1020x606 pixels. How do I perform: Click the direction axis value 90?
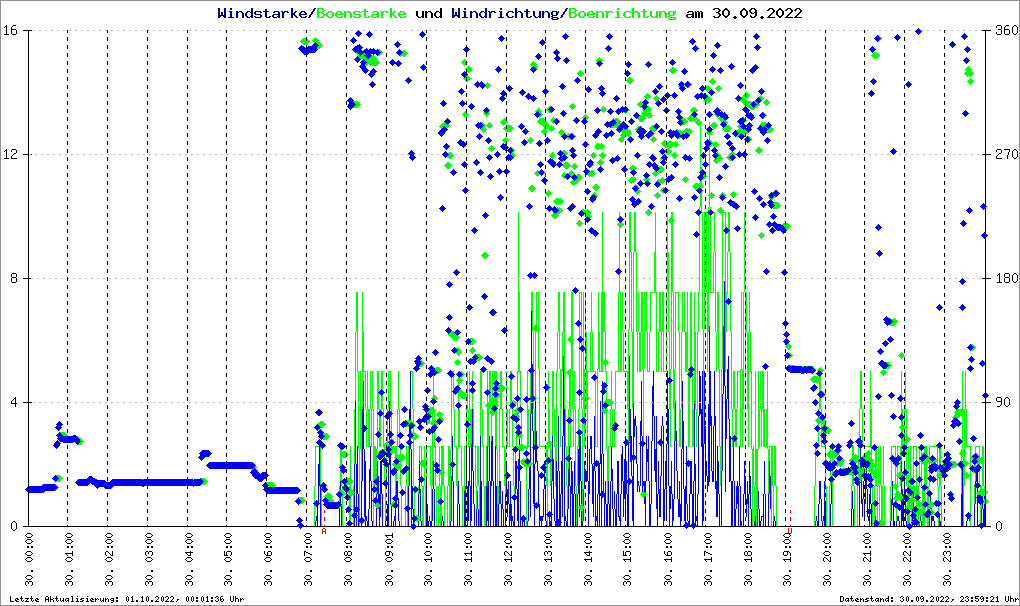pos(1003,402)
